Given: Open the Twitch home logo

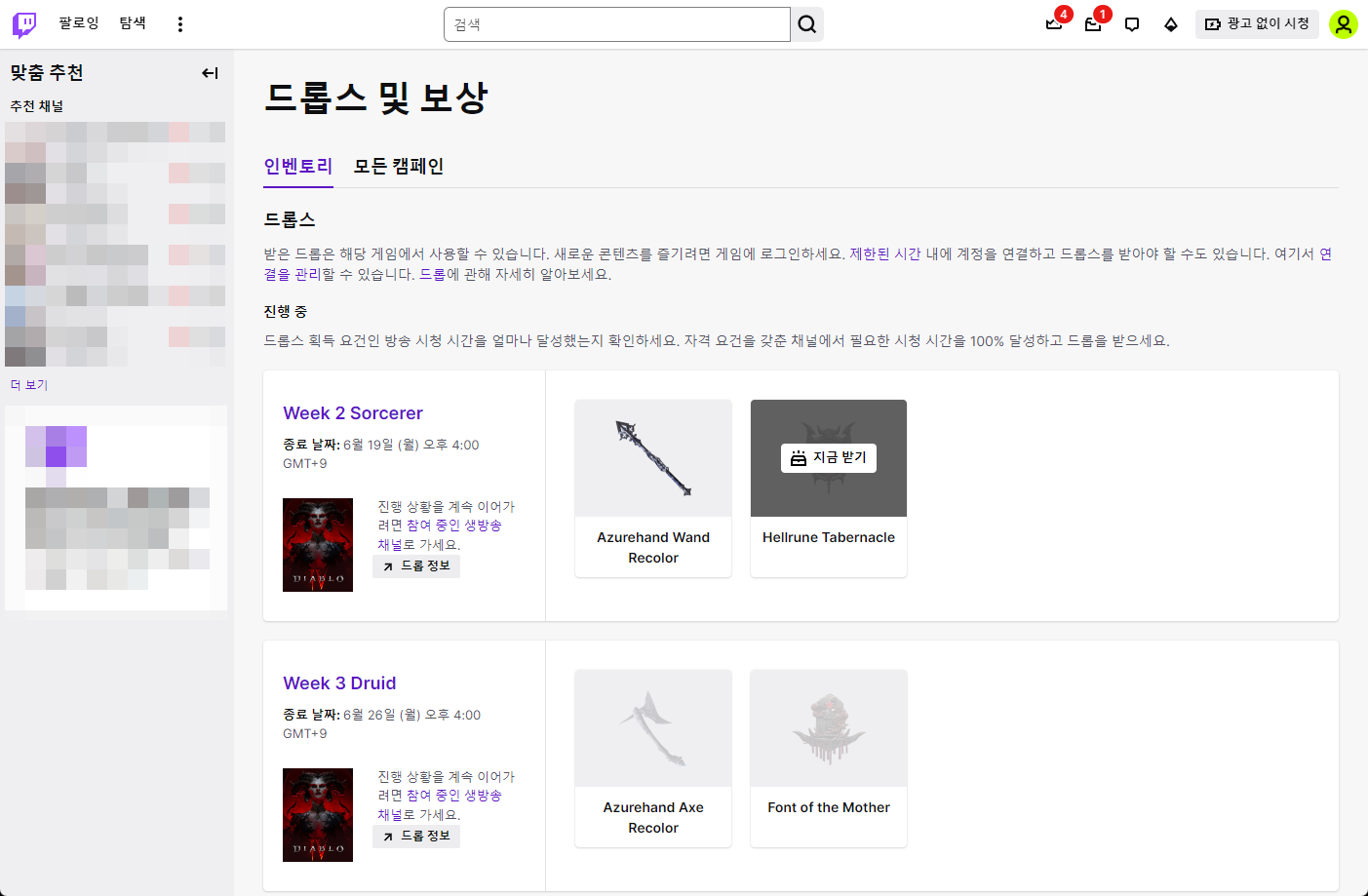Looking at the screenshot, I should pyautogui.click(x=24, y=24).
